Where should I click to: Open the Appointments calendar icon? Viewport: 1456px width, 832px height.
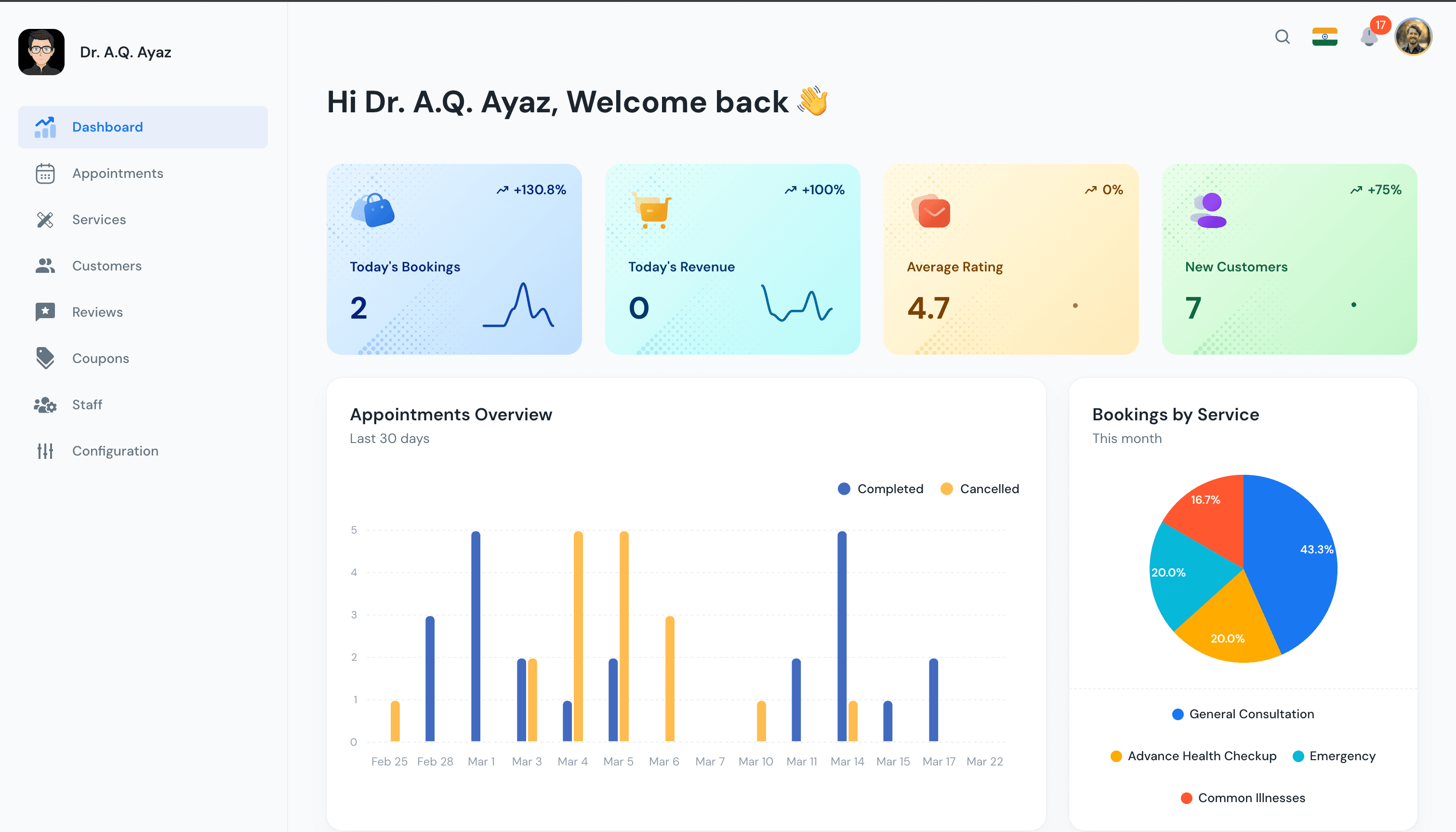(46, 173)
